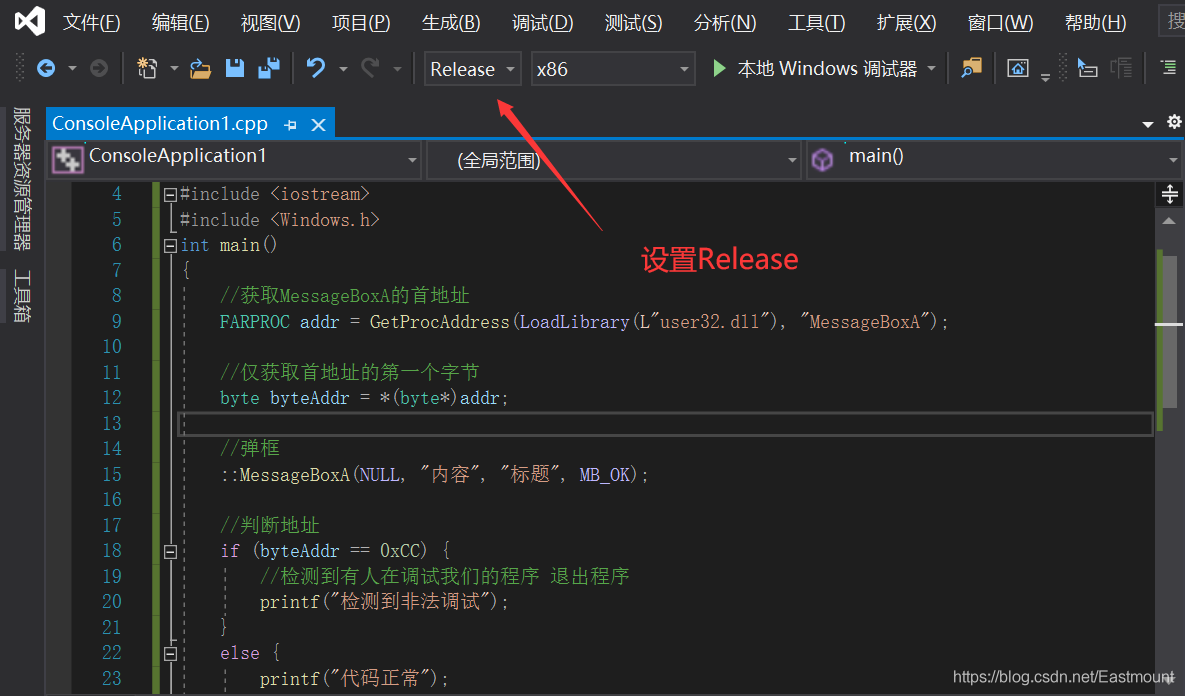This screenshot has height=696, width=1185.
Task: Click the ConsoleApplication1 project icon
Action: coord(67,159)
